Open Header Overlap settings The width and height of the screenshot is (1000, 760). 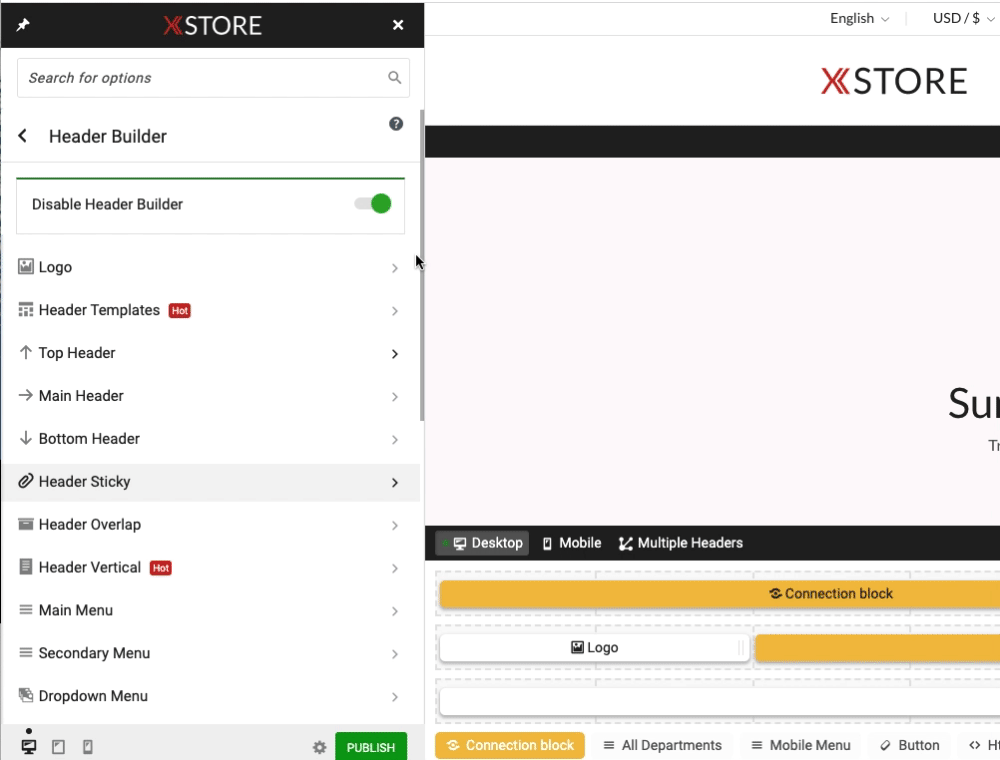(x=210, y=525)
